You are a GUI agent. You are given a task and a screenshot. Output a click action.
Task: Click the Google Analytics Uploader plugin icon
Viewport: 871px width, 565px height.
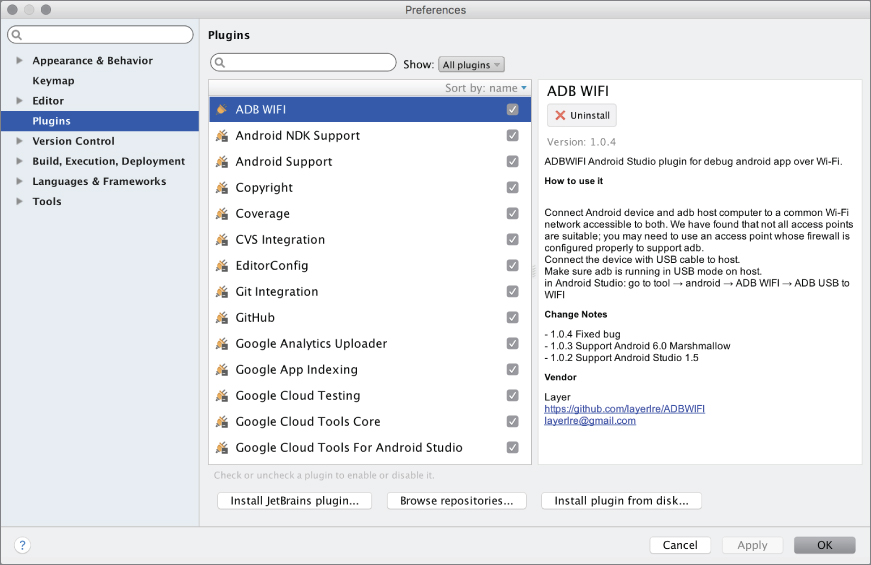(222, 343)
